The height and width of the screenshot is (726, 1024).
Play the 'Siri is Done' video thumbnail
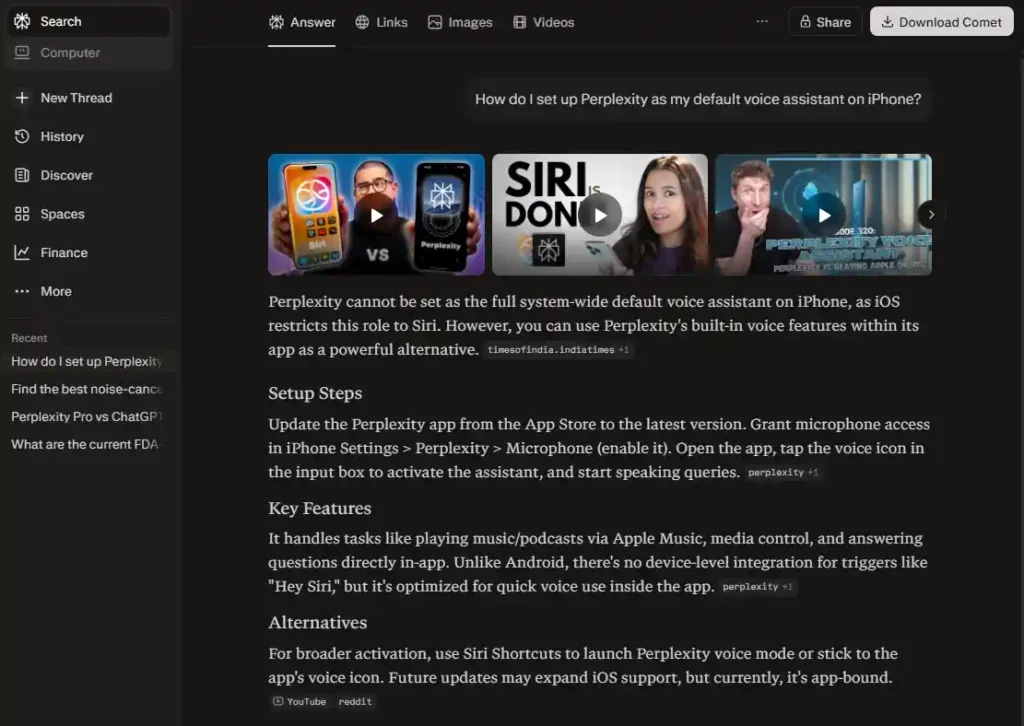click(x=600, y=214)
